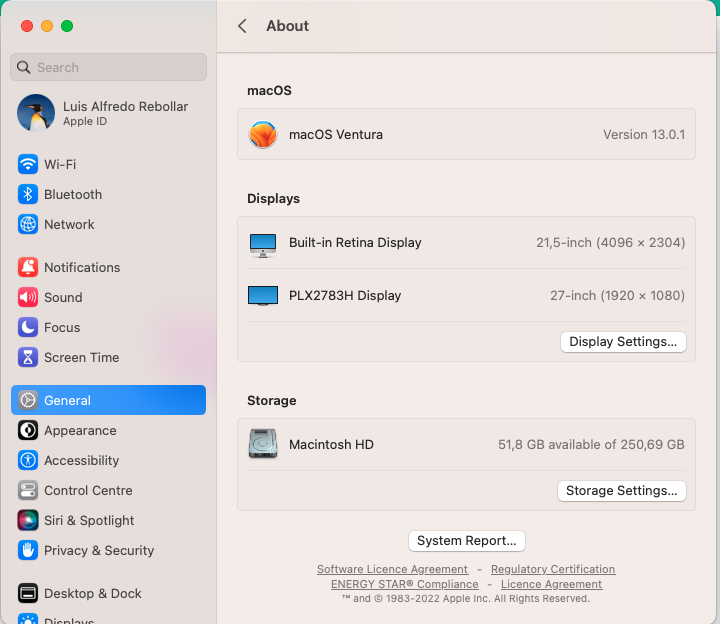
Task: Click the Siri & Spotlight icon
Action: point(28,520)
